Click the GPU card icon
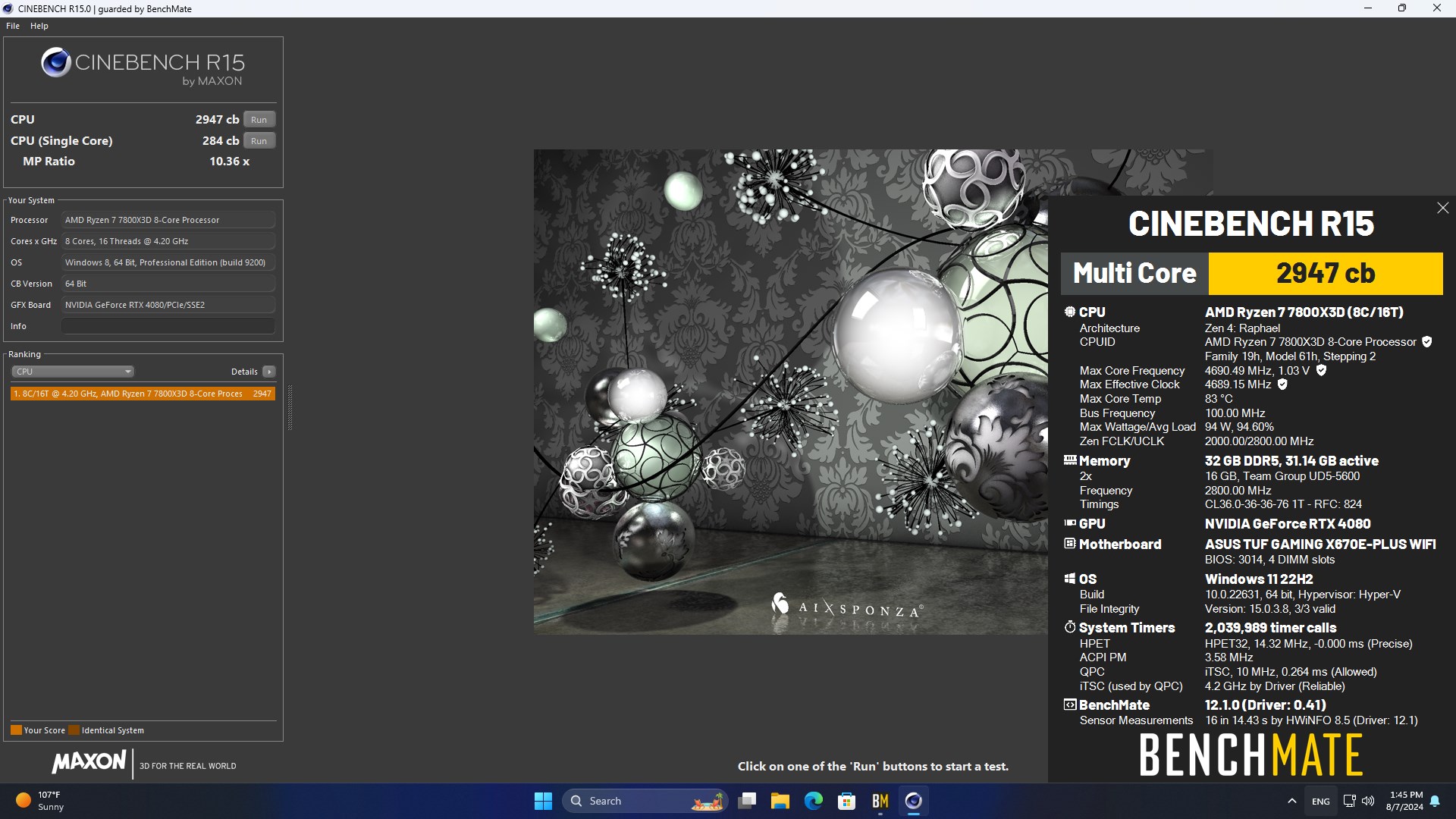Viewport: 1456px width, 819px height. (x=1070, y=523)
